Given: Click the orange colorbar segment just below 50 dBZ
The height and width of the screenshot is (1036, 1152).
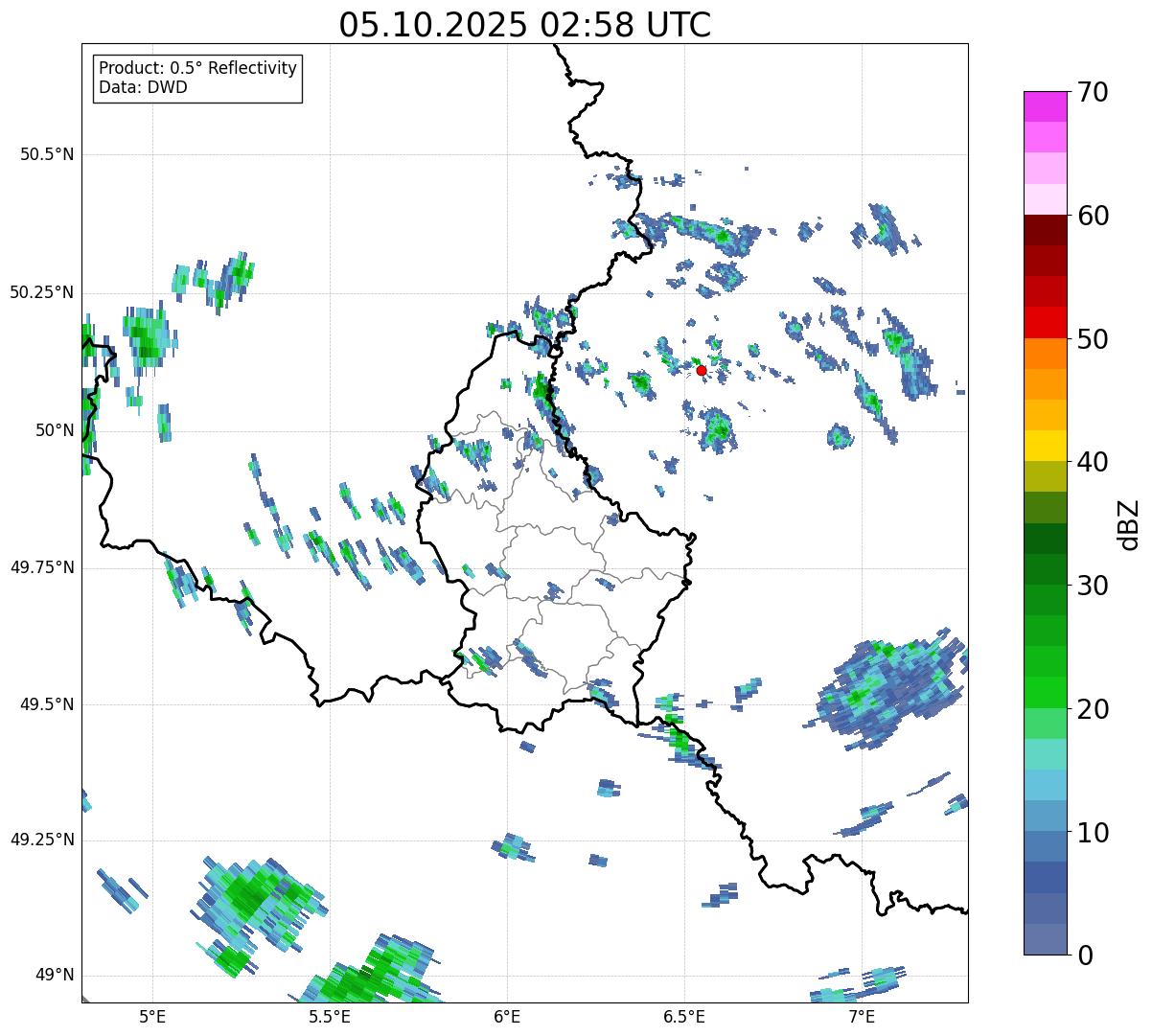Looking at the screenshot, I should tap(1045, 354).
